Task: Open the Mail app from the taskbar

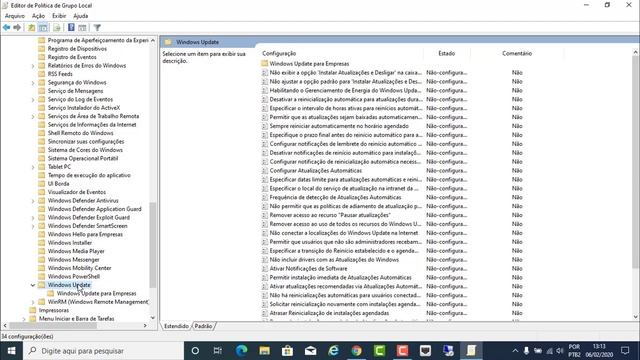Action: click(x=310, y=351)
